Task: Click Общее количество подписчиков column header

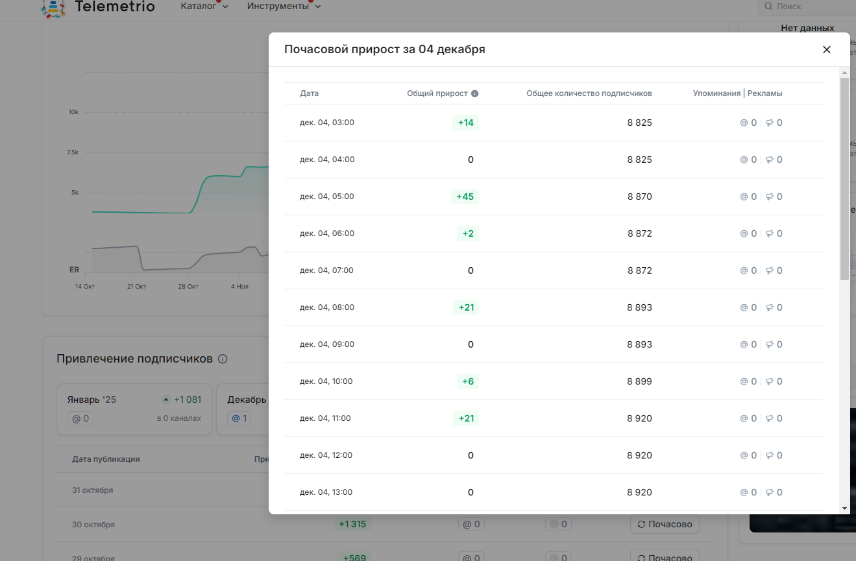Action: [x=589, y=93]
